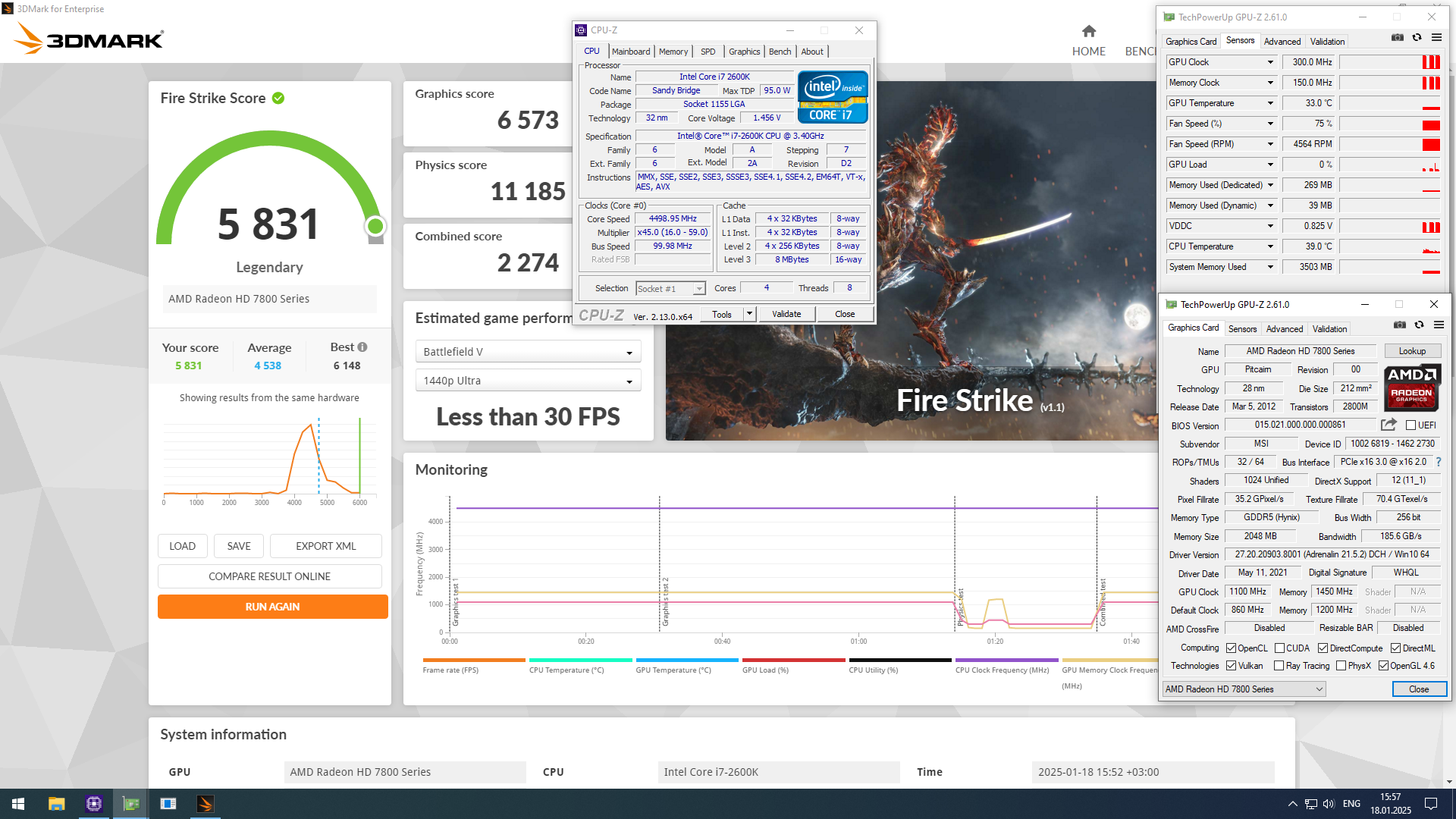The height and width of the screenshot is (819, 1456).
Task: Click the network icon in system tray
Action: (x=1310, y=804)
